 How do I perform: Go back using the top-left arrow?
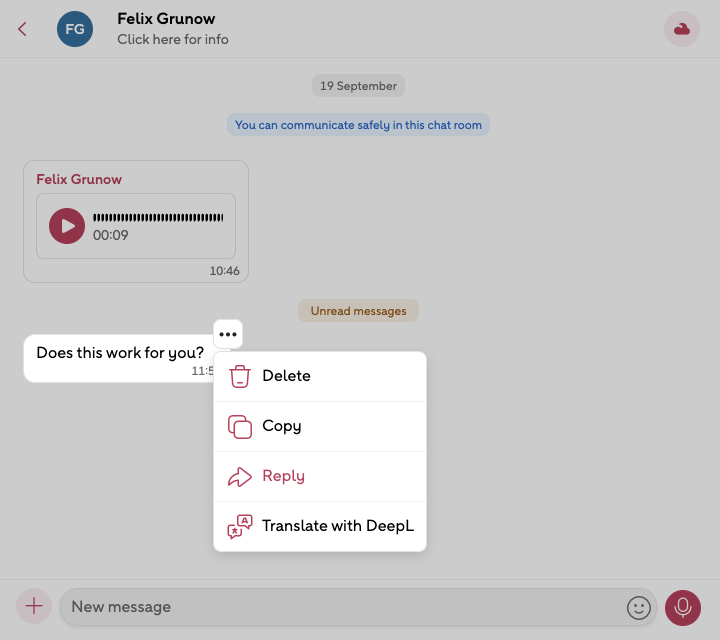point(22,29)
